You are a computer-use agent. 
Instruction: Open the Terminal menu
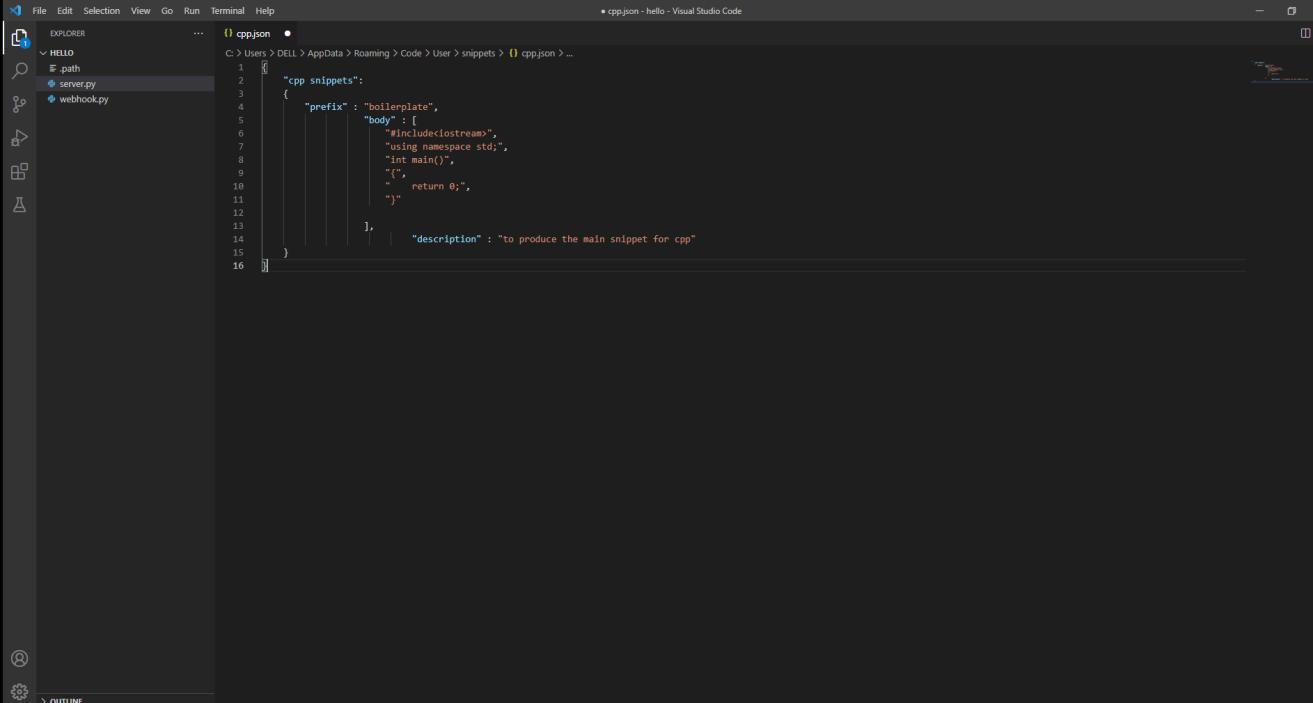(x=227, y=10)
